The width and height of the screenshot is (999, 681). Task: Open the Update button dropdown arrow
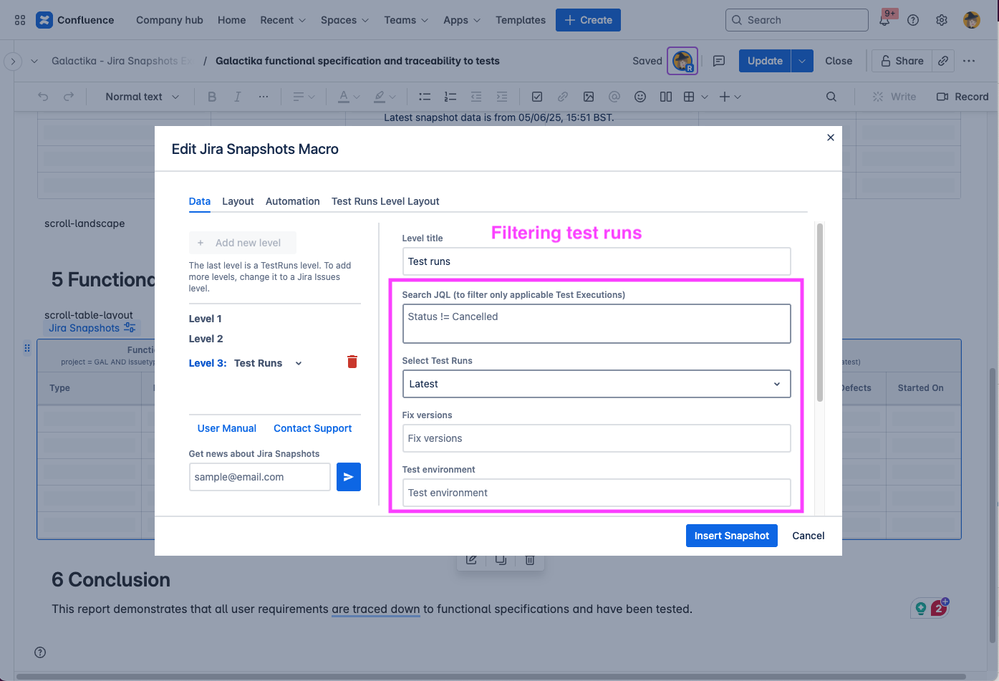click(x=802, y=61)
